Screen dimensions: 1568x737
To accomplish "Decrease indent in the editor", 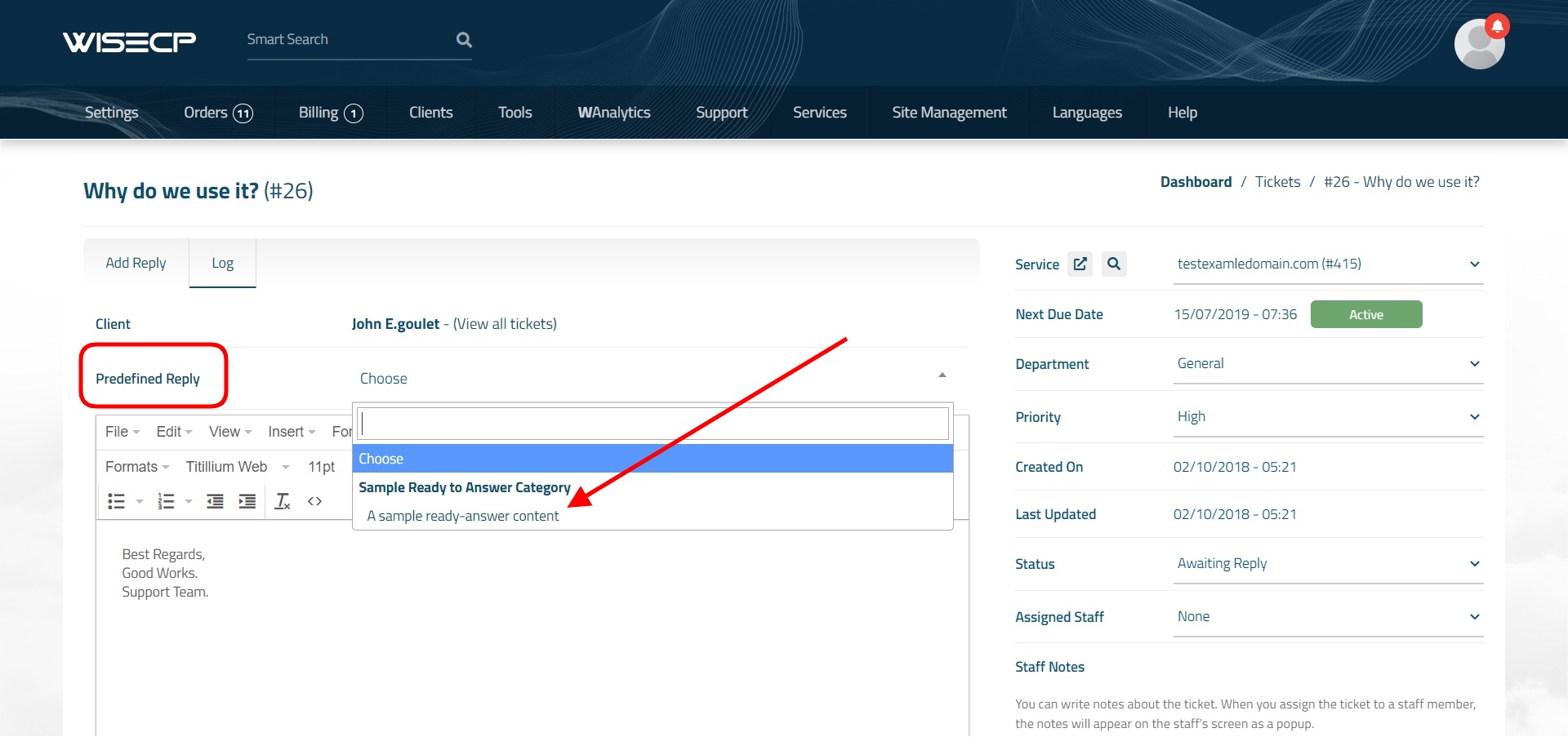I will pyautogui.click(x=215, y=501).
